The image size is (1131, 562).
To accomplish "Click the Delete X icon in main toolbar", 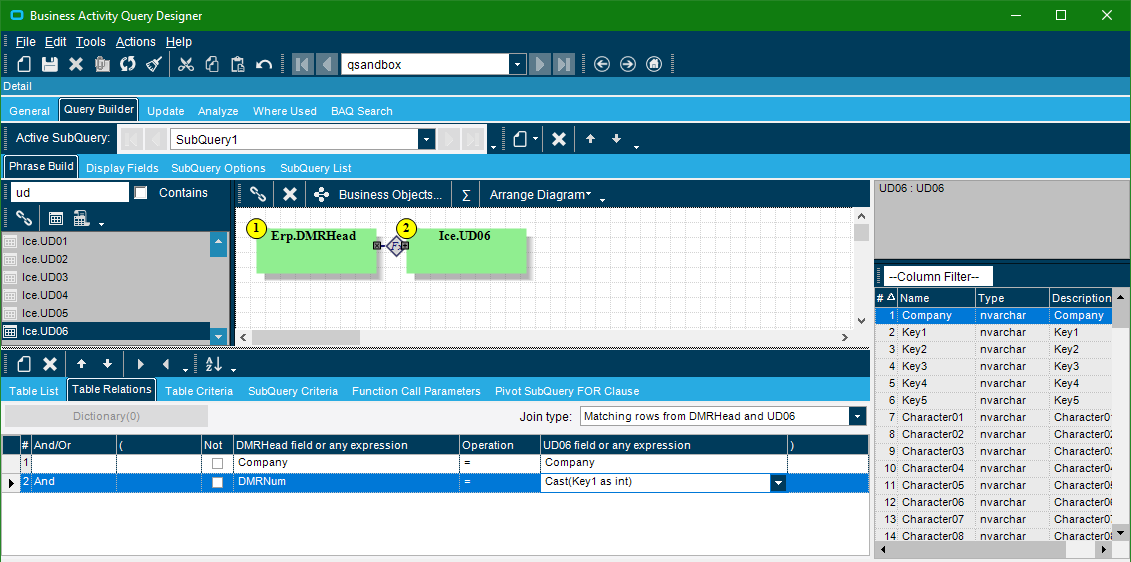I will tap(76, 64).
